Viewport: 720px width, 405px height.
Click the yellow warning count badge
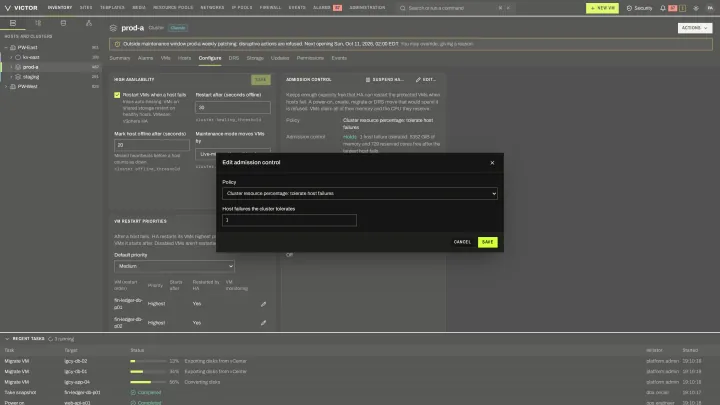tap(682, 8)
